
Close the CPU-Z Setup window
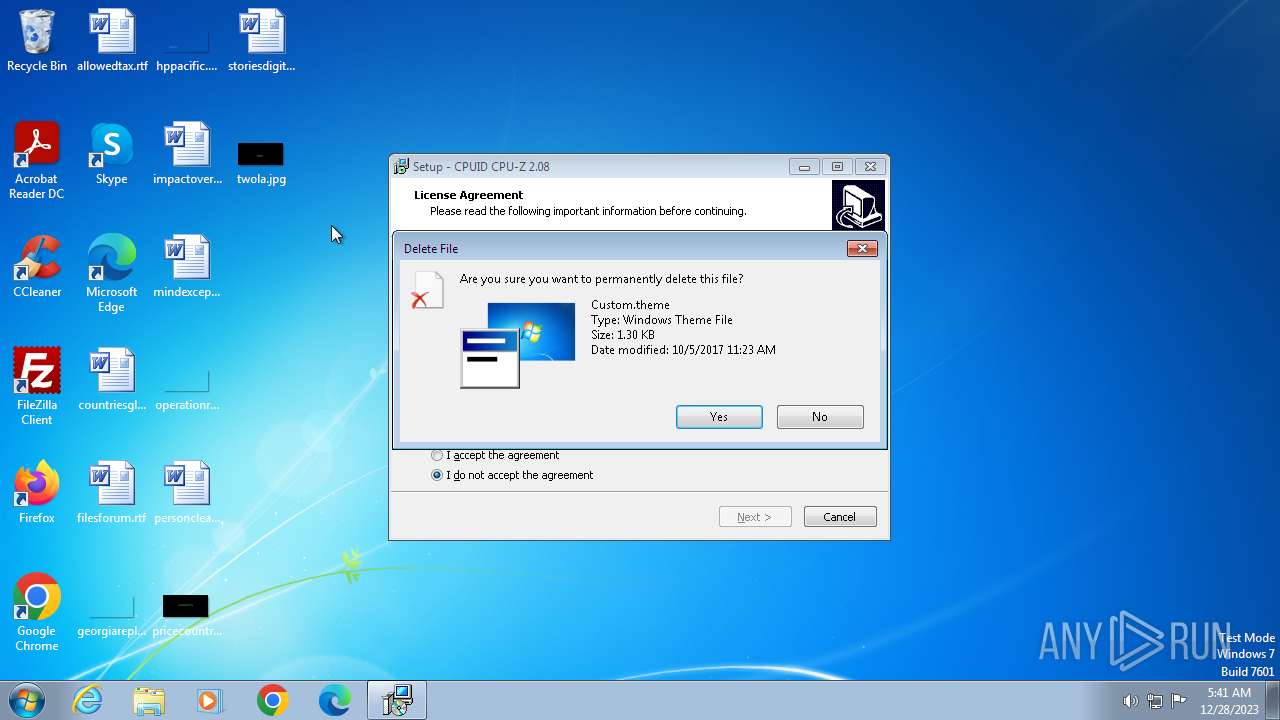pyautogui.click(x=870, y=167)
